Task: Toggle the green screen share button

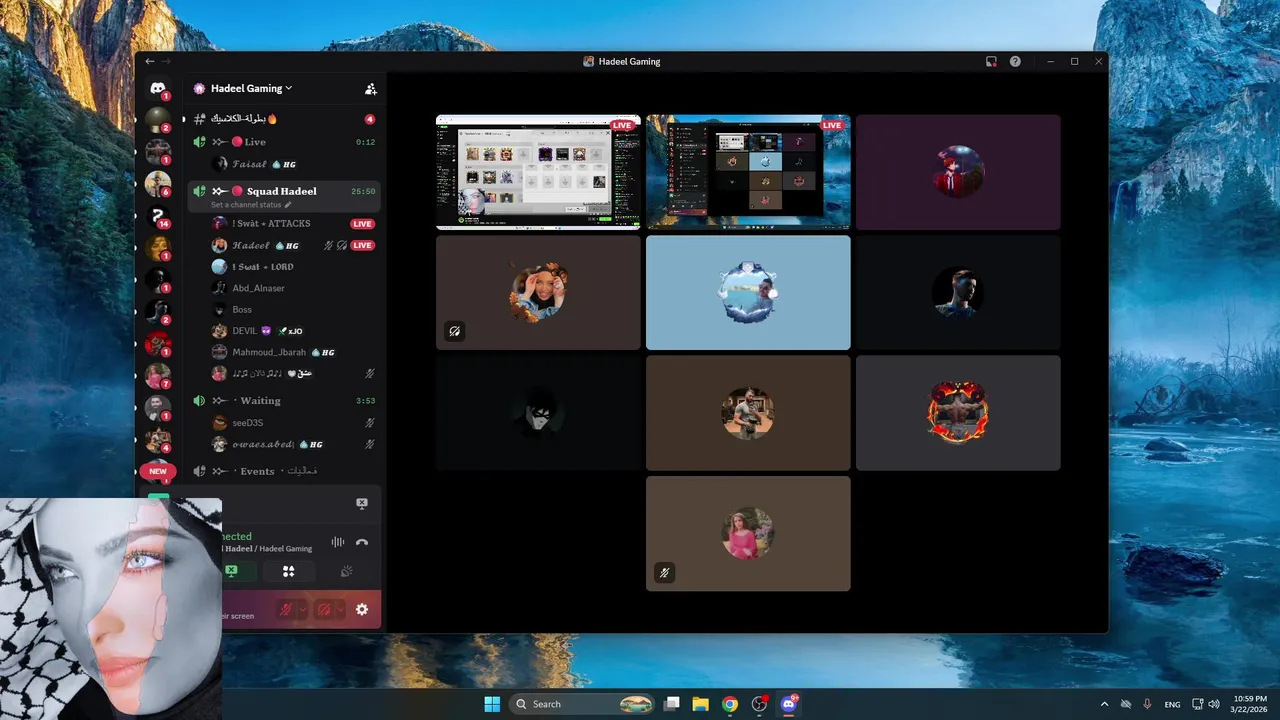Action: click(231, 571)
